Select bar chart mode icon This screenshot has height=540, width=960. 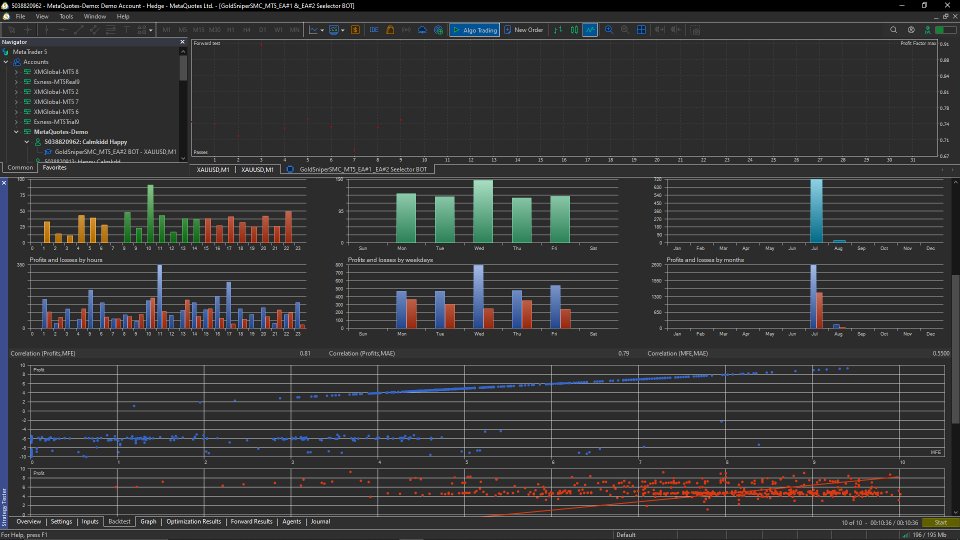558,30
